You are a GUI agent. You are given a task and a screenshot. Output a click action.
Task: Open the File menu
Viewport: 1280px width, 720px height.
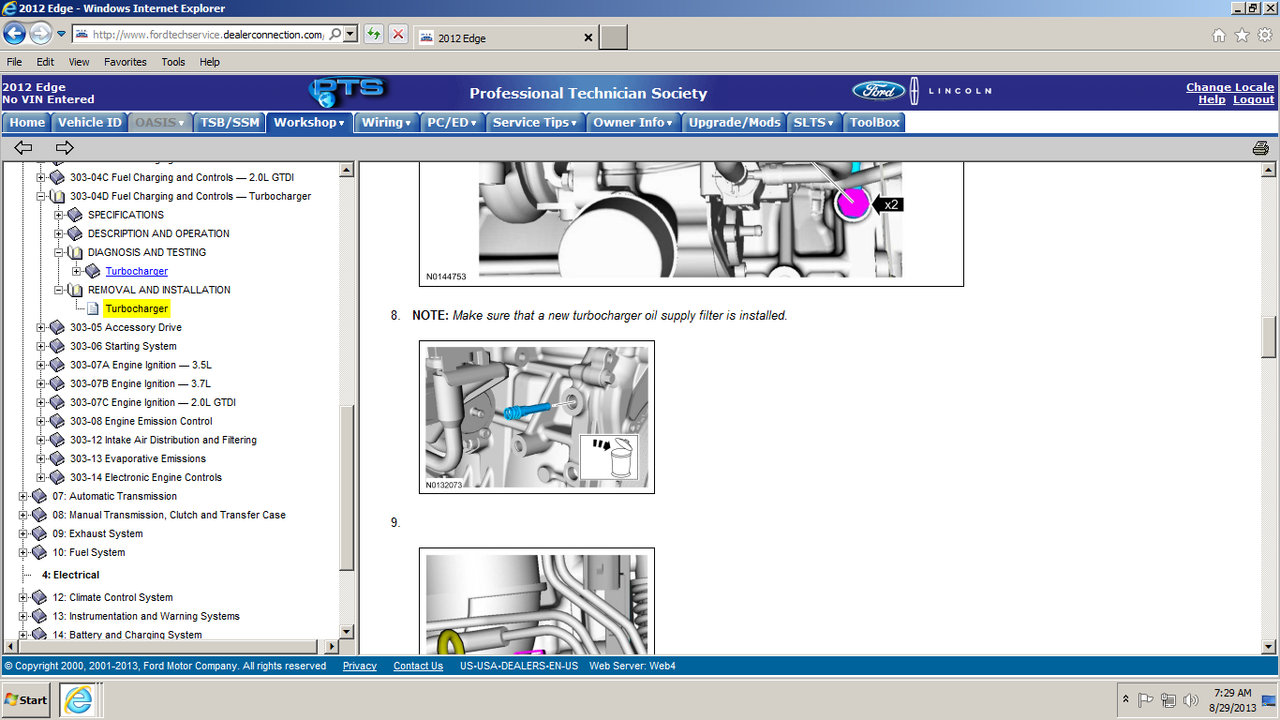(14, 62)
